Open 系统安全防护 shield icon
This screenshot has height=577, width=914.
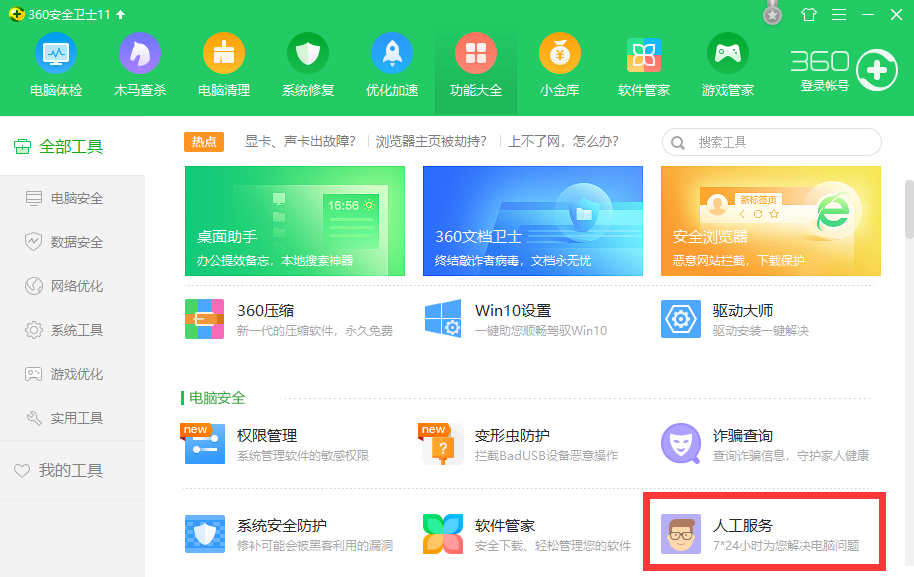click(x=205, y=534)
